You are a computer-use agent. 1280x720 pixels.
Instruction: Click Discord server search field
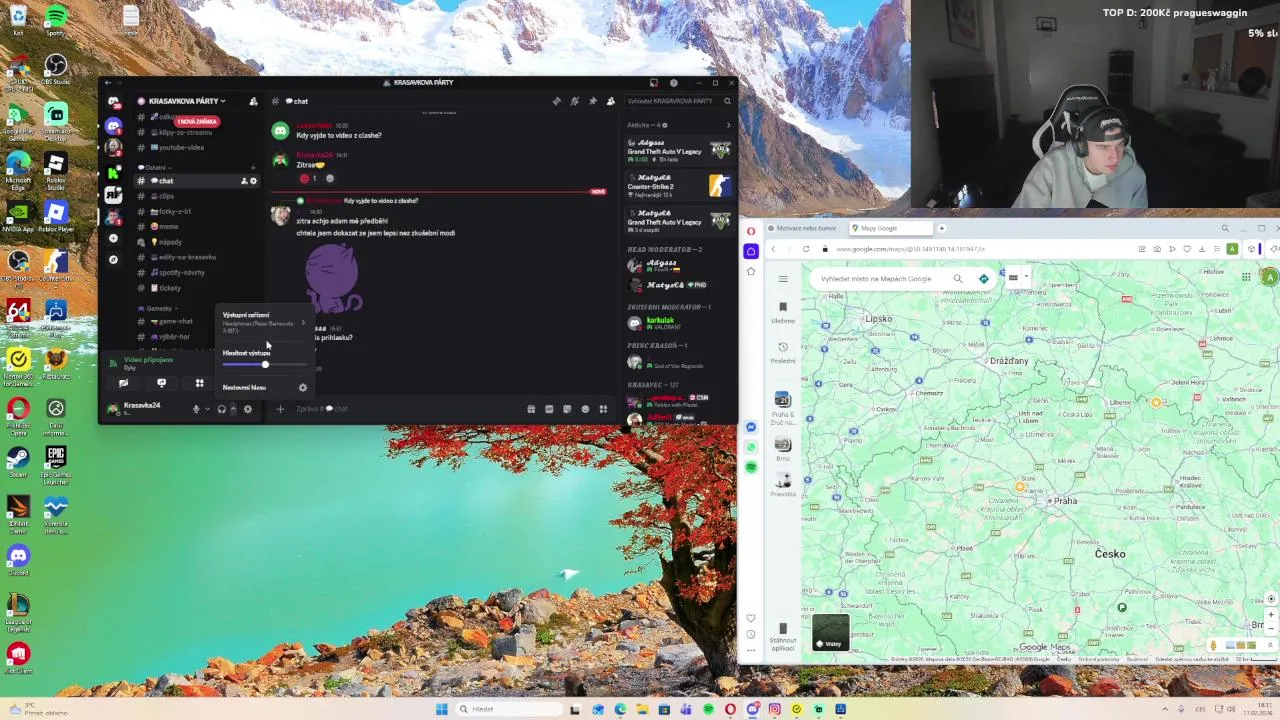(x=679, y=101)
